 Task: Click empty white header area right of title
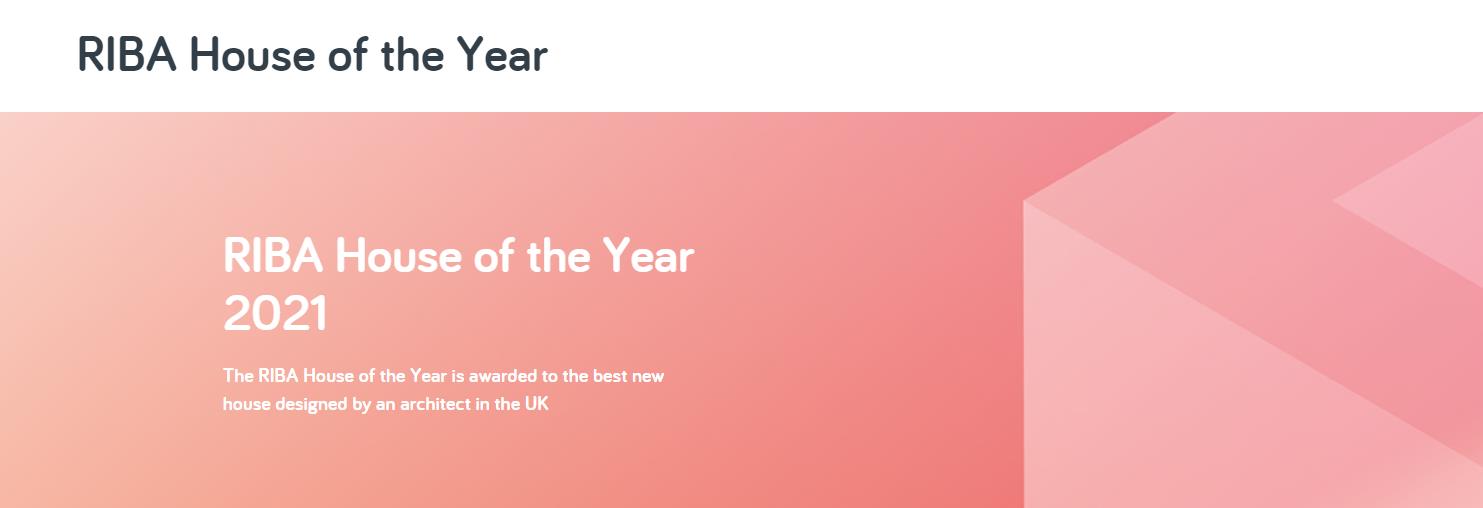coord(1000,56)
